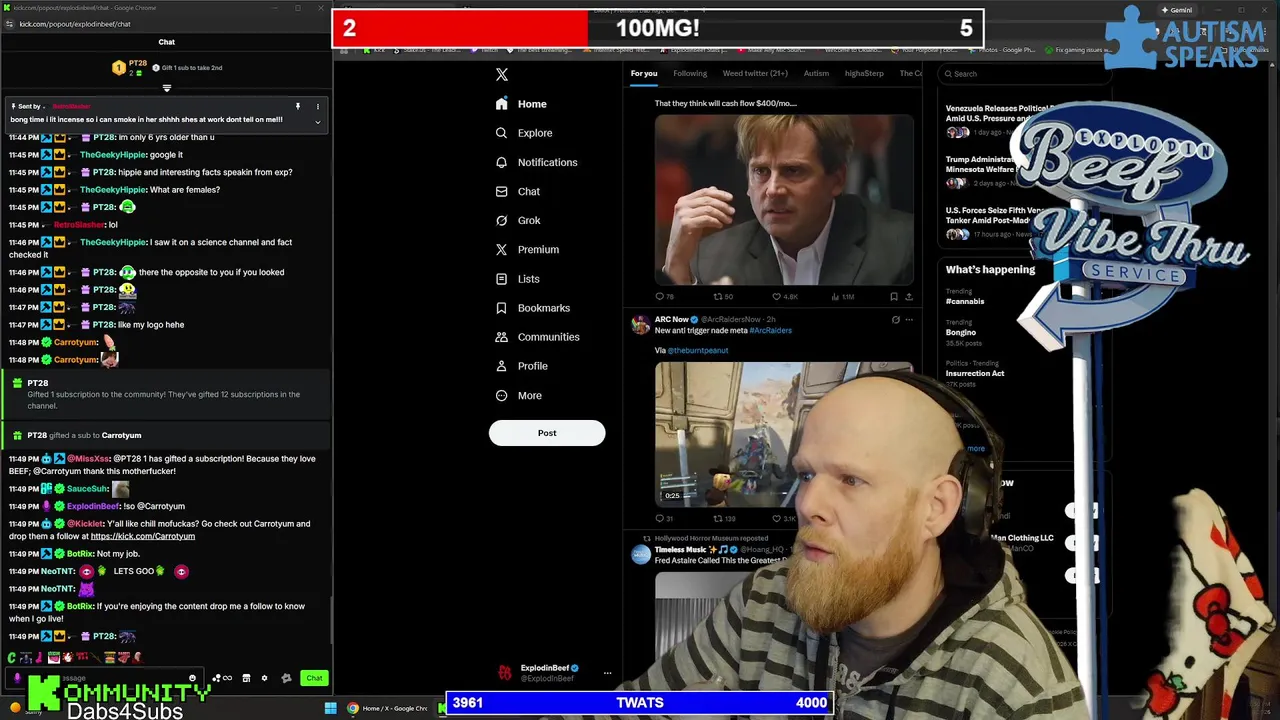Switch to the For you tab

[644, 73]
